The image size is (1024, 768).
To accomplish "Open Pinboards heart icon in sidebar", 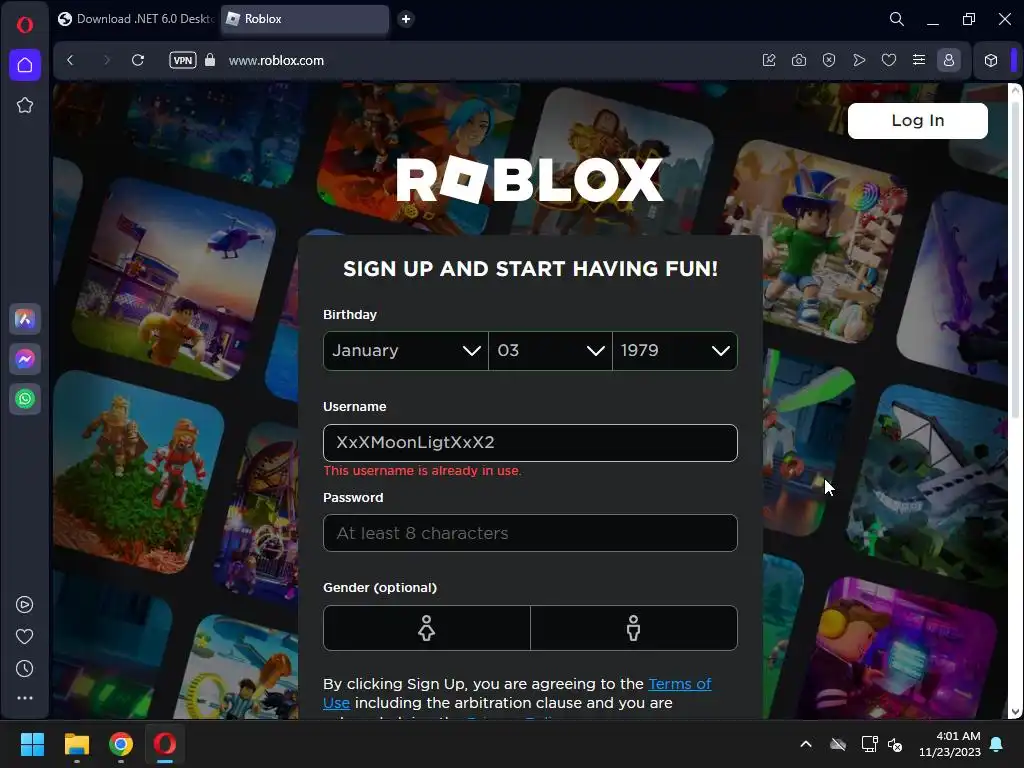I will (25, 637).
